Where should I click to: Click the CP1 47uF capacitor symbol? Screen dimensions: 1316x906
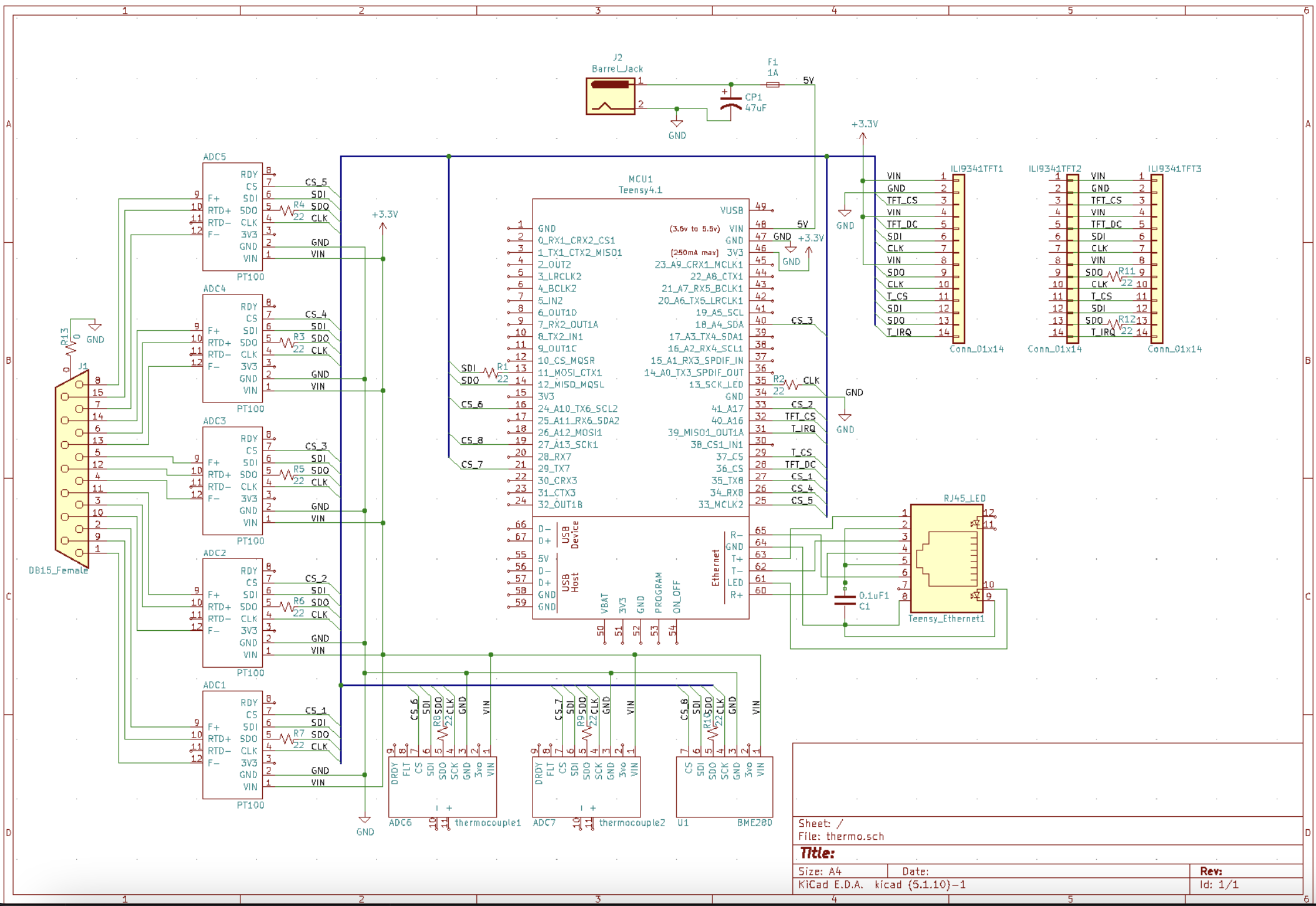tap(730, 103)
